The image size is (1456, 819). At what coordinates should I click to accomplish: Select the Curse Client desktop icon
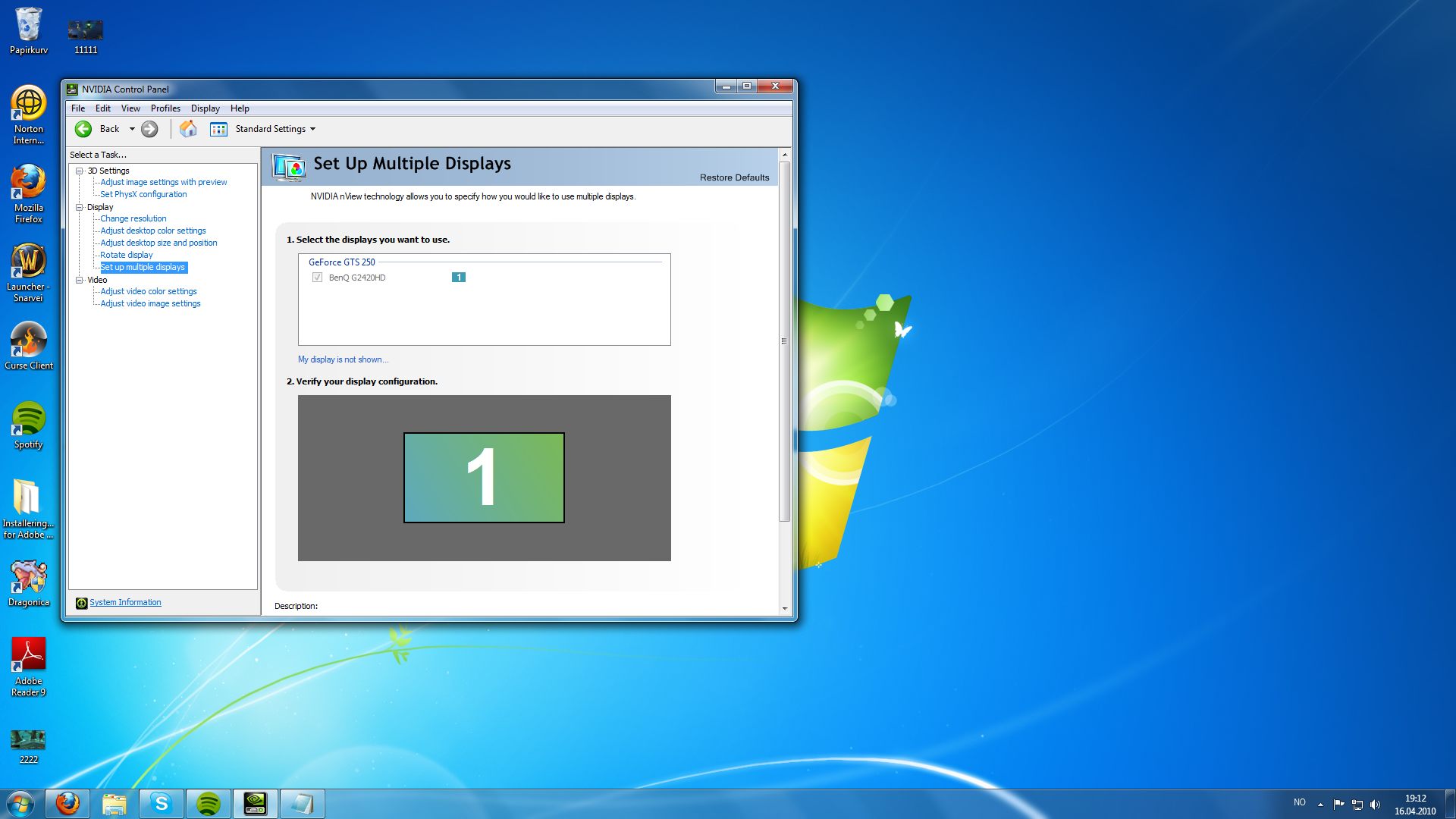(29, 346)
